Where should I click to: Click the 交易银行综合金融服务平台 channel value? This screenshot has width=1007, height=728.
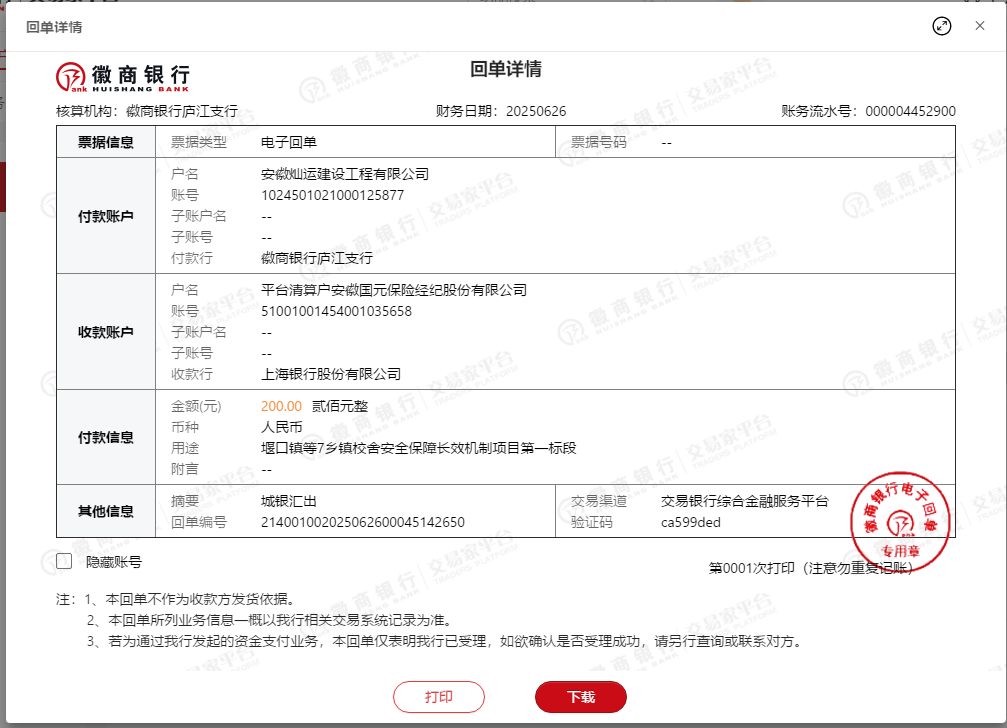click(744, 501)
